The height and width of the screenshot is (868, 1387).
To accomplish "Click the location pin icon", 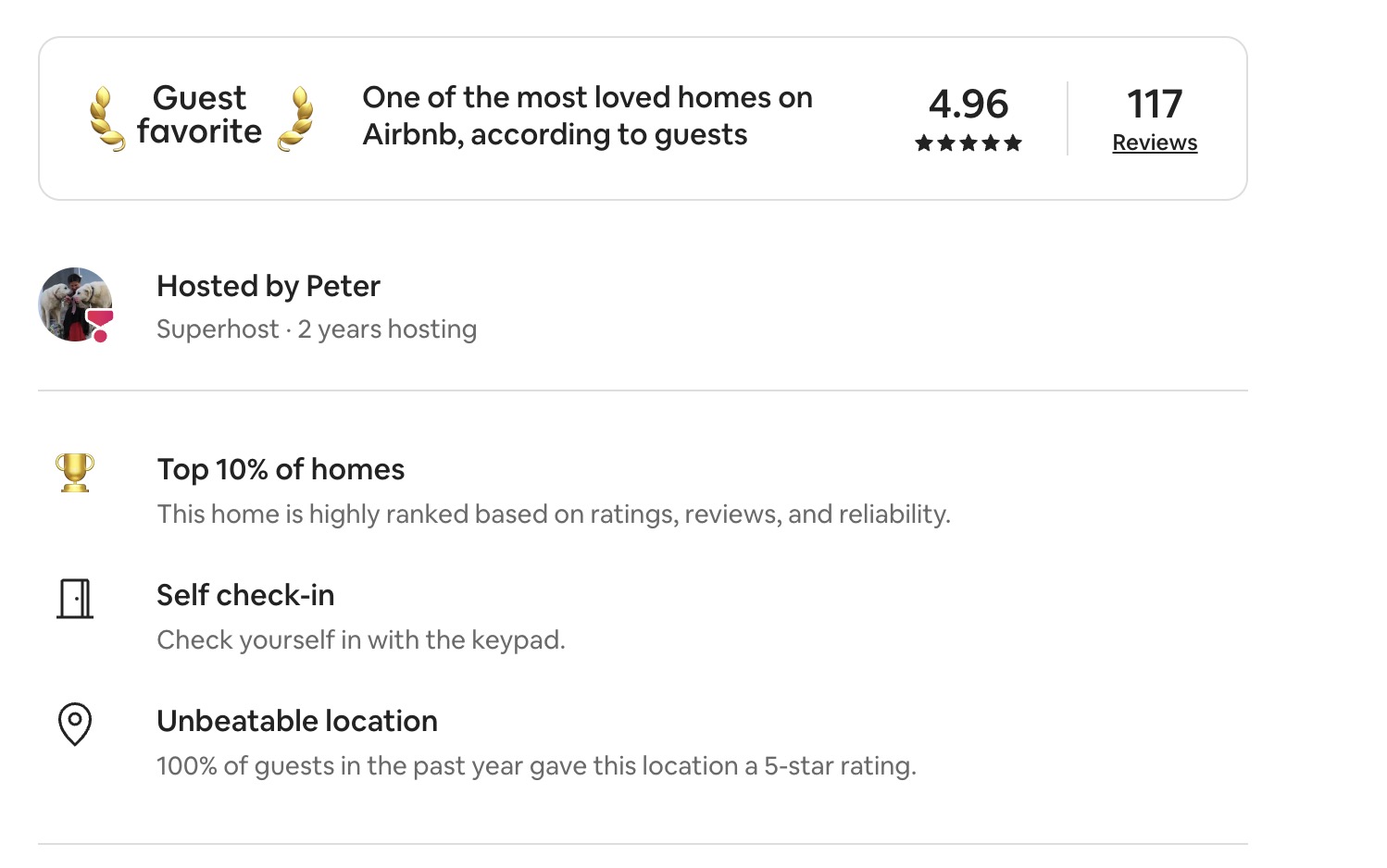I will pyautogui.click(x=75, y=724).
